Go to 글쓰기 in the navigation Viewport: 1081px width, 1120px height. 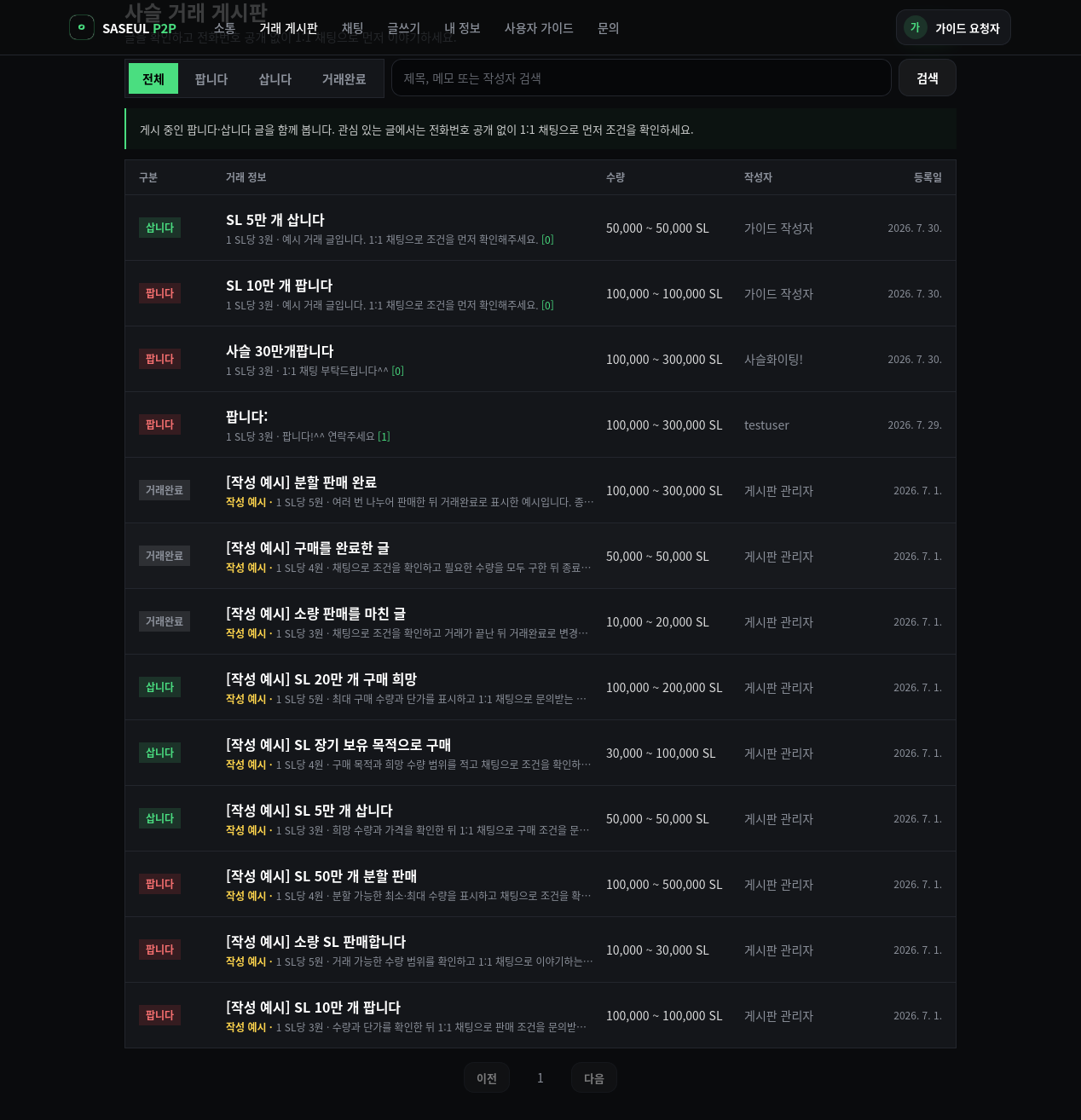404,28
